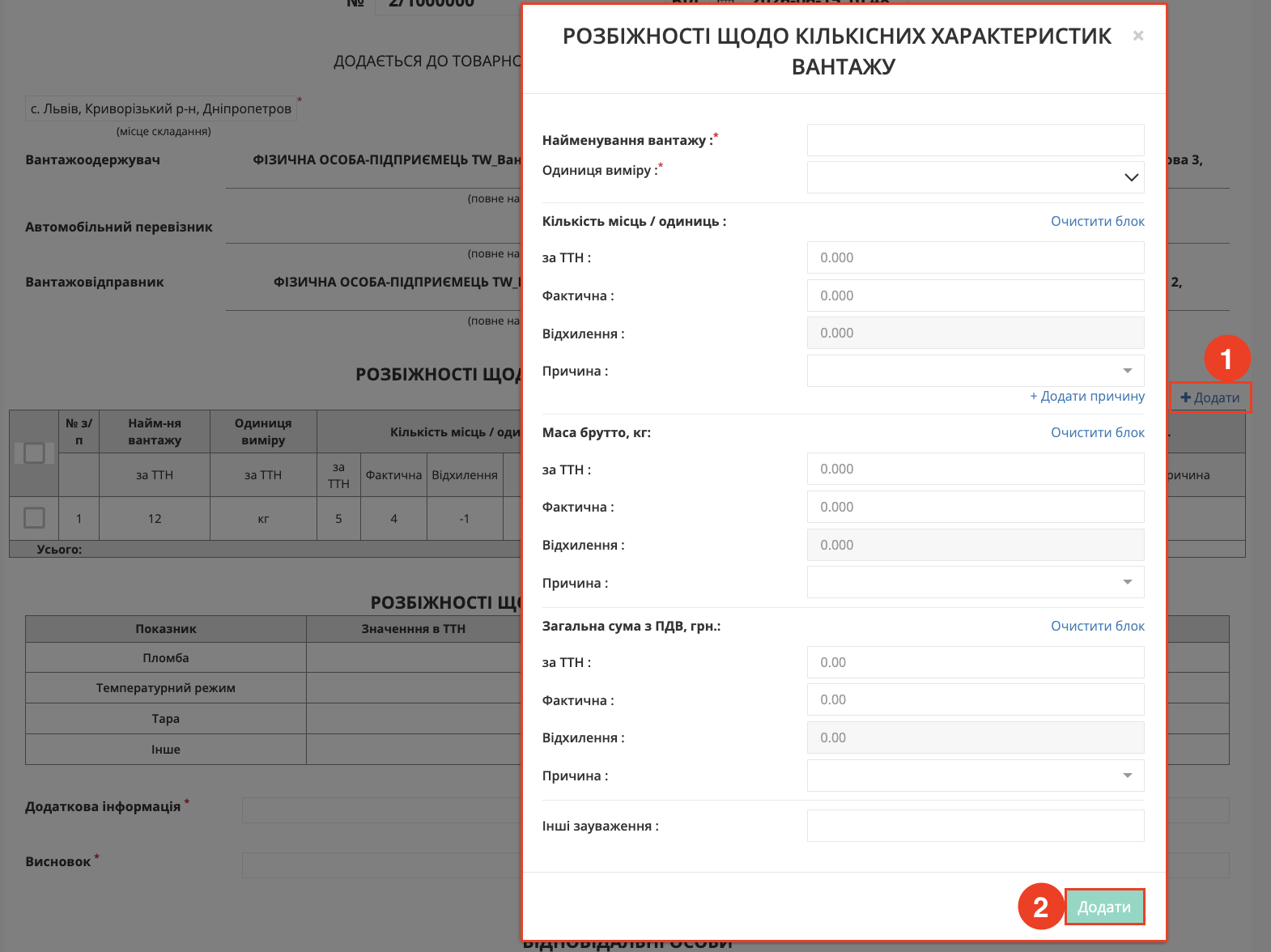Click table cell with cargo name 12

[x=155, y=519]
